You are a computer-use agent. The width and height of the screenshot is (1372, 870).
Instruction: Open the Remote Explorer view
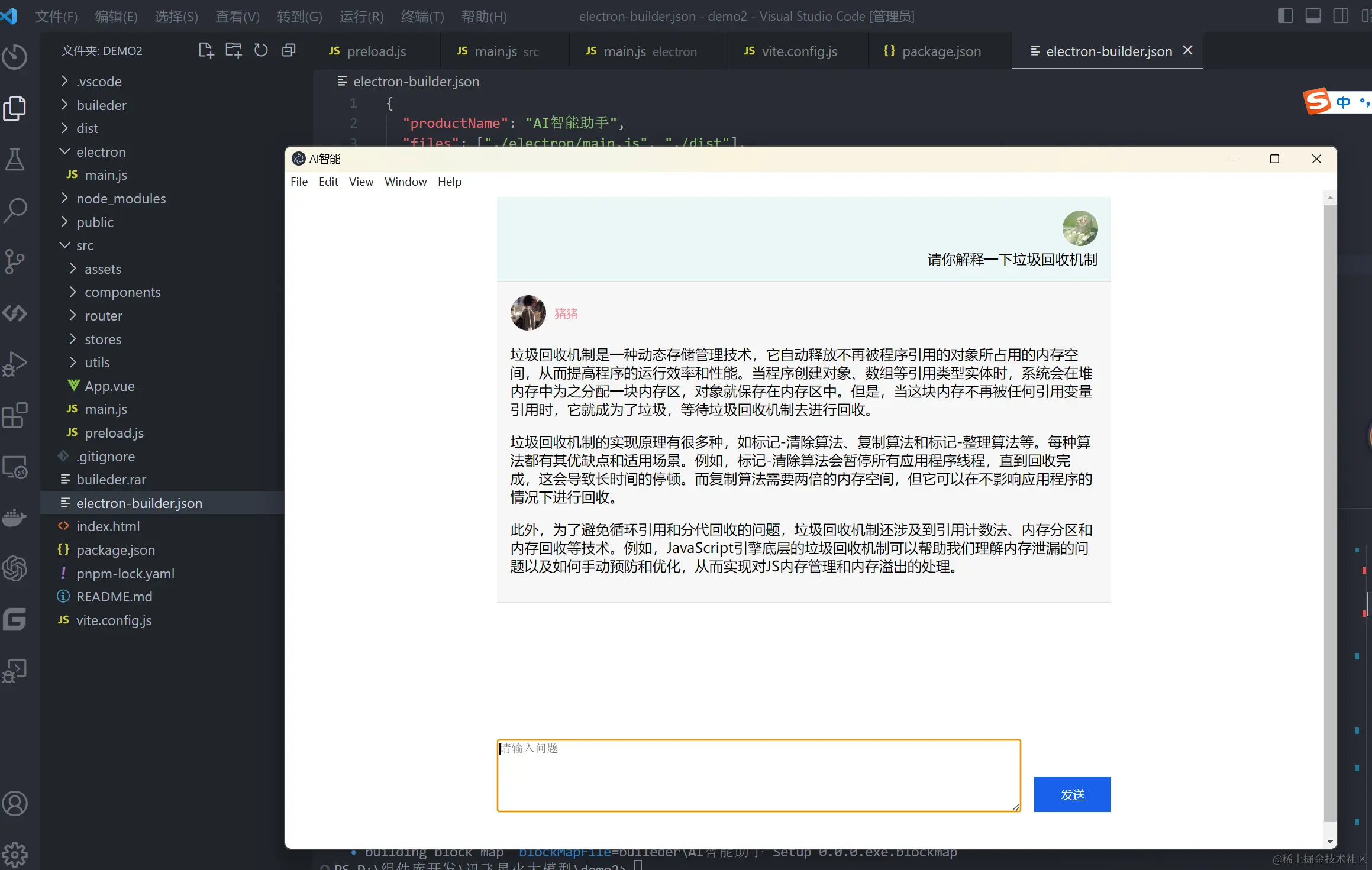[x=15, y=467]
